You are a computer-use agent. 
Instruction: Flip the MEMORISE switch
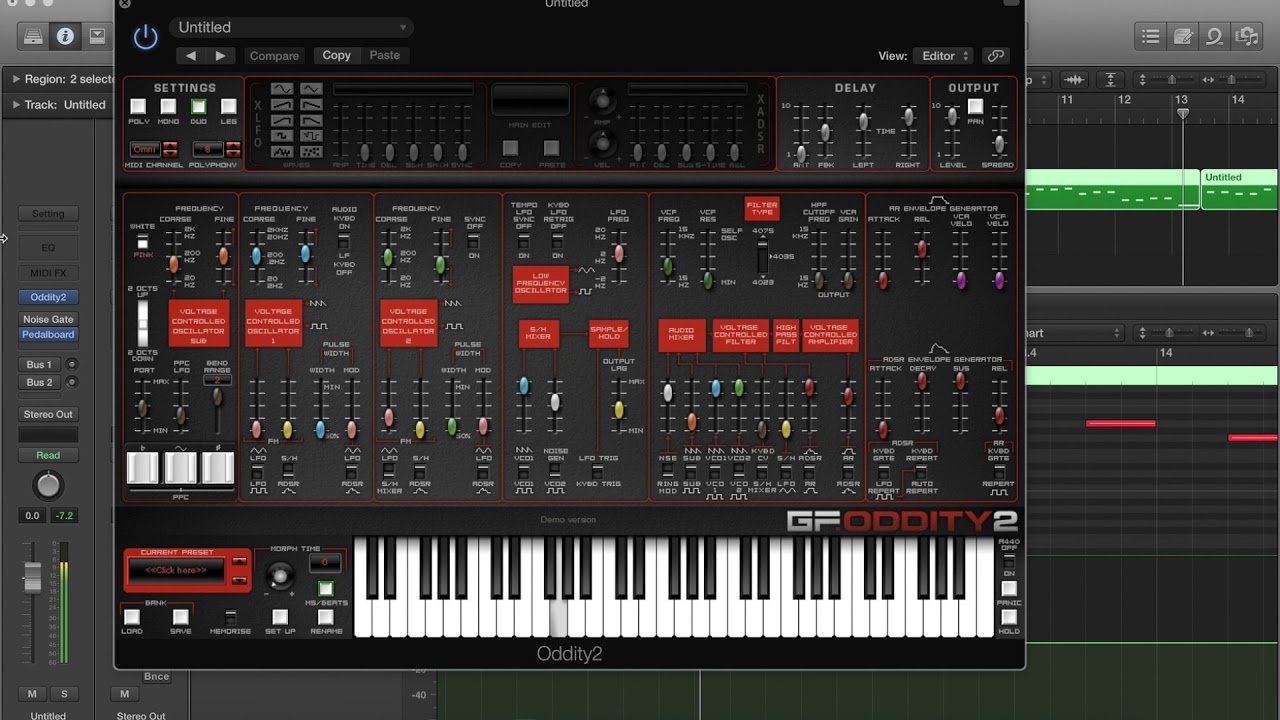(x=230, y=617)
